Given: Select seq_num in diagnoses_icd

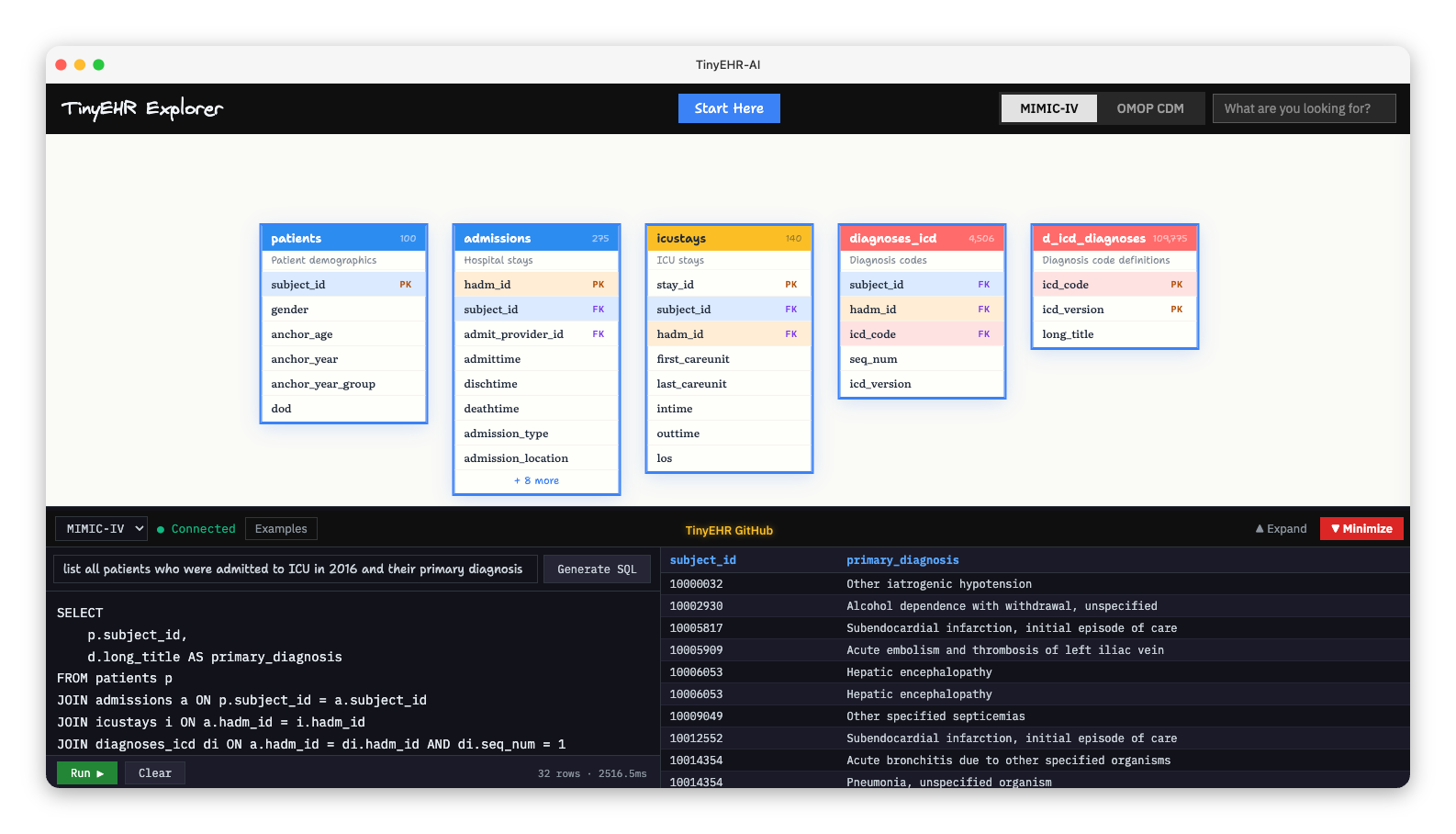Looking at the screenshot, I should [x=922, y=359].
